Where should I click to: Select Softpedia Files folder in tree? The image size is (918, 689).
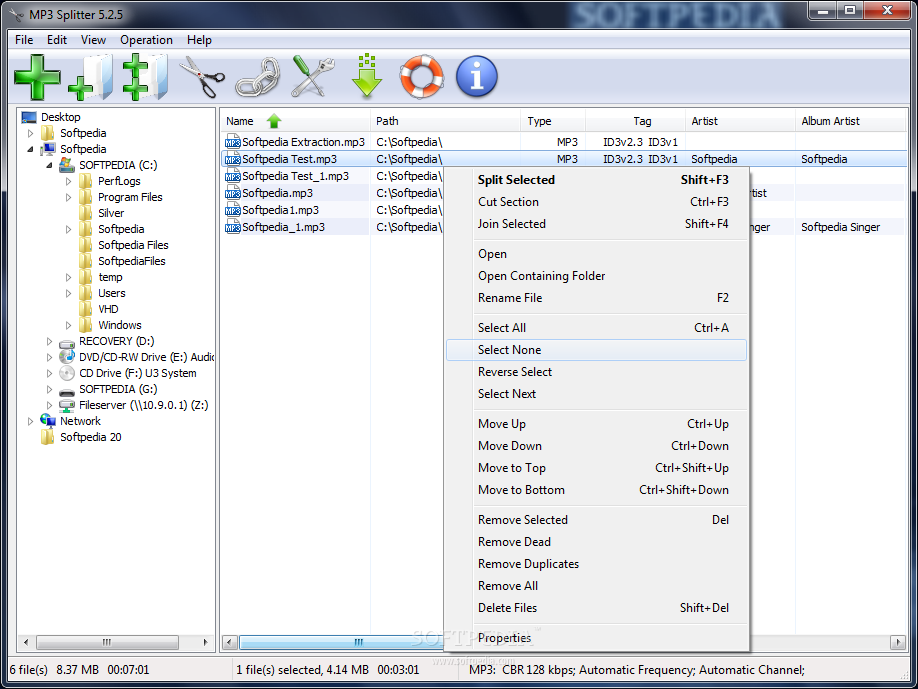[x=133, y=245]
